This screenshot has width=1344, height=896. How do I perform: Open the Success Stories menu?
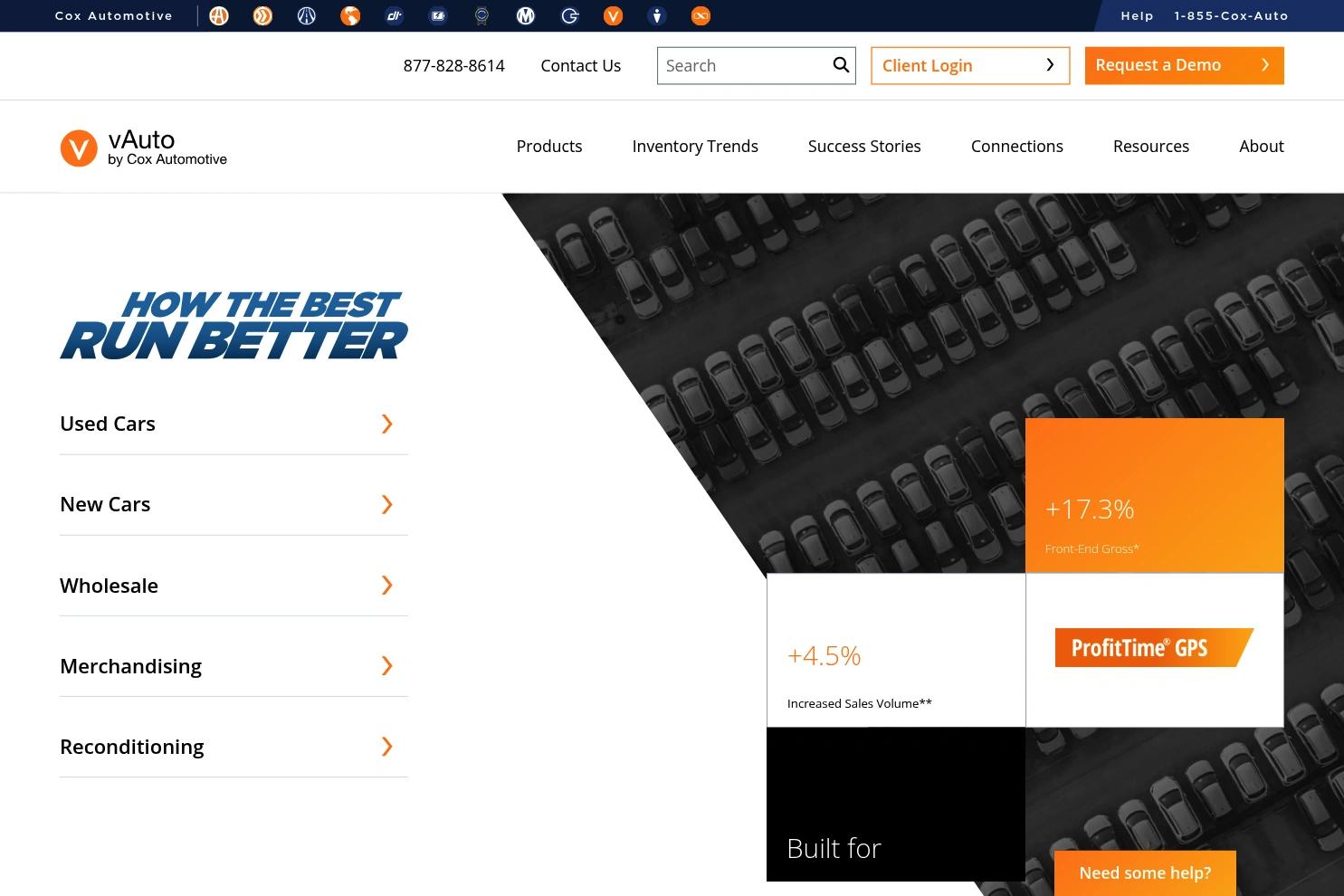(864, 146)
